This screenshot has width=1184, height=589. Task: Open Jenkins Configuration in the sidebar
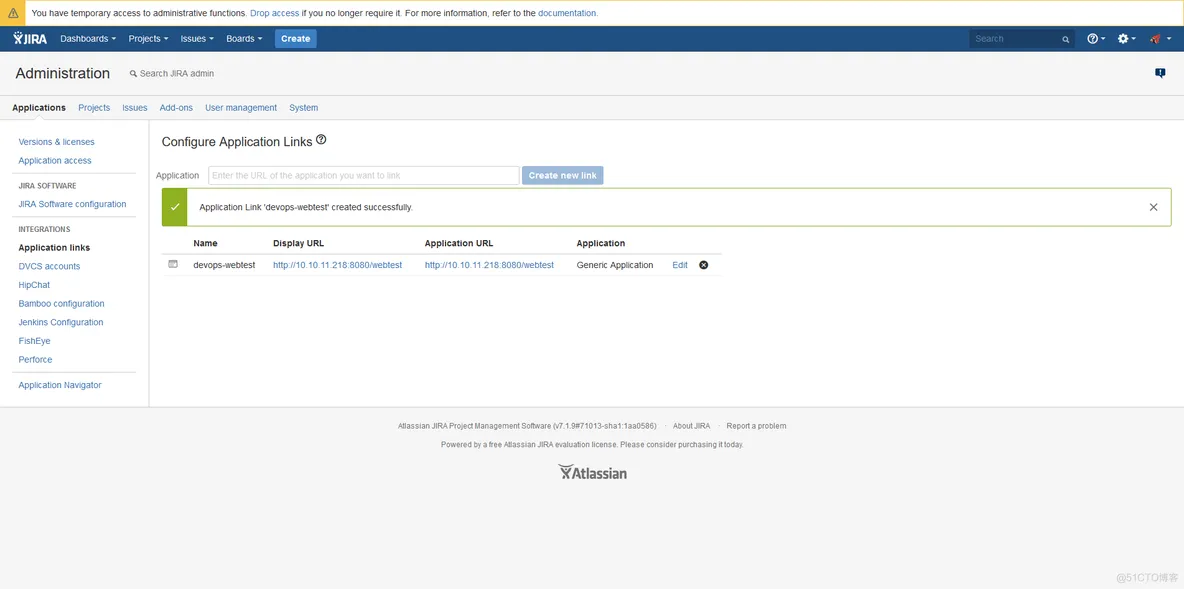click(61, 322)
